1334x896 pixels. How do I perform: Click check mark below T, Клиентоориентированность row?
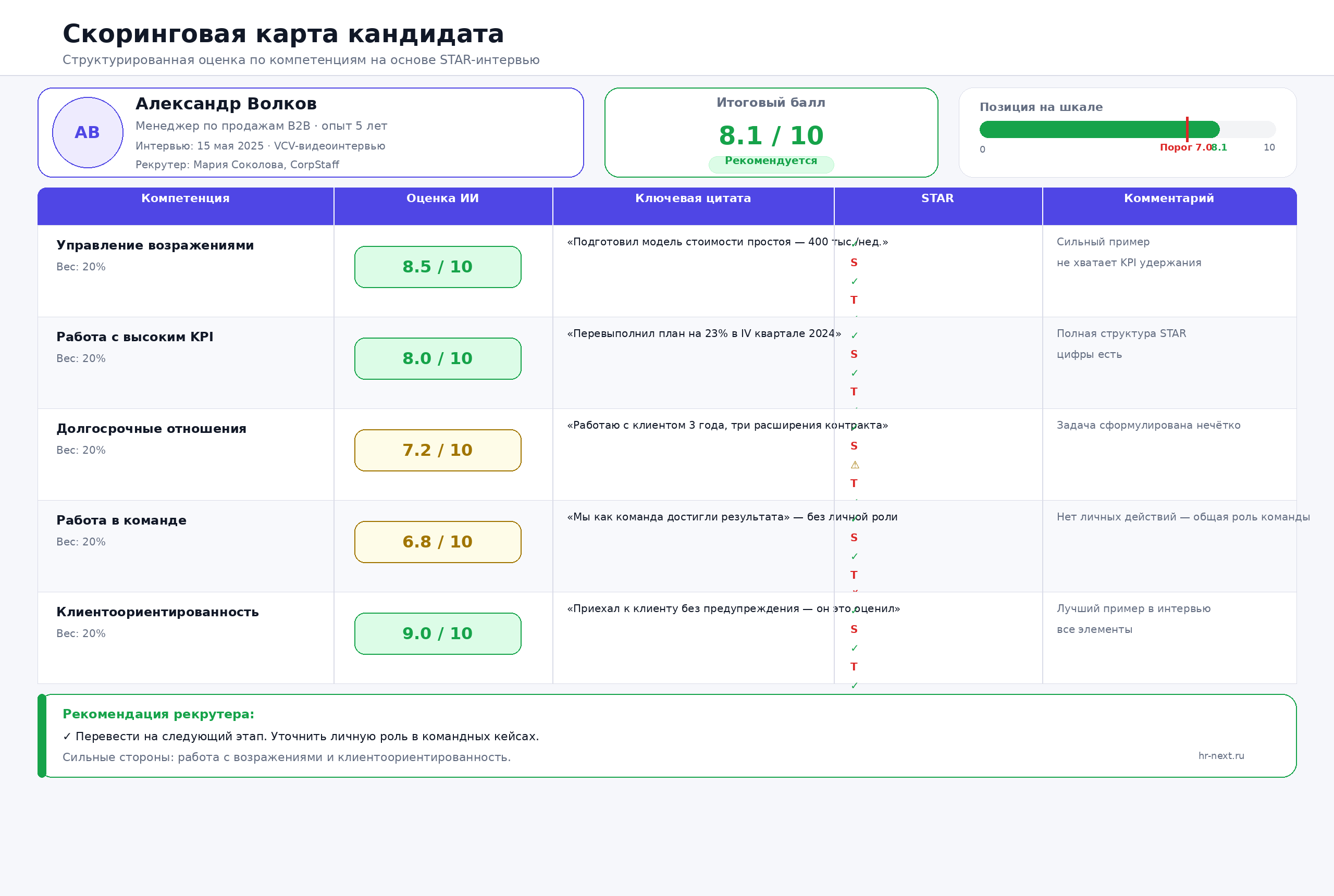coord(855,686)
